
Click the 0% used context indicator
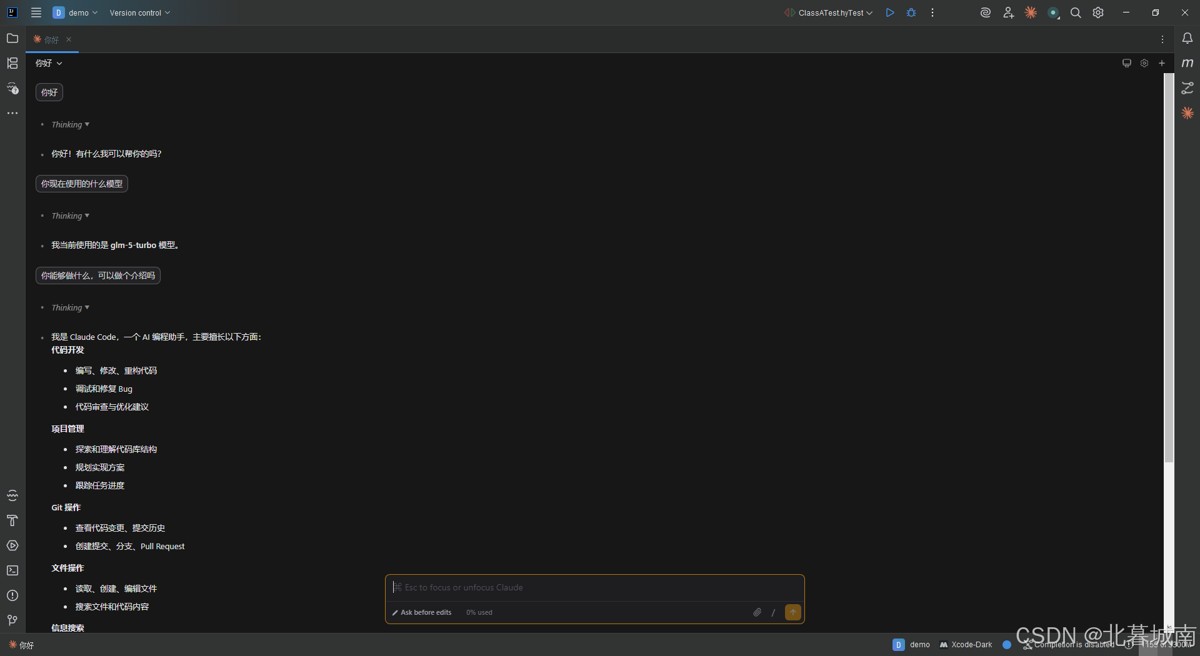point(479,612)
